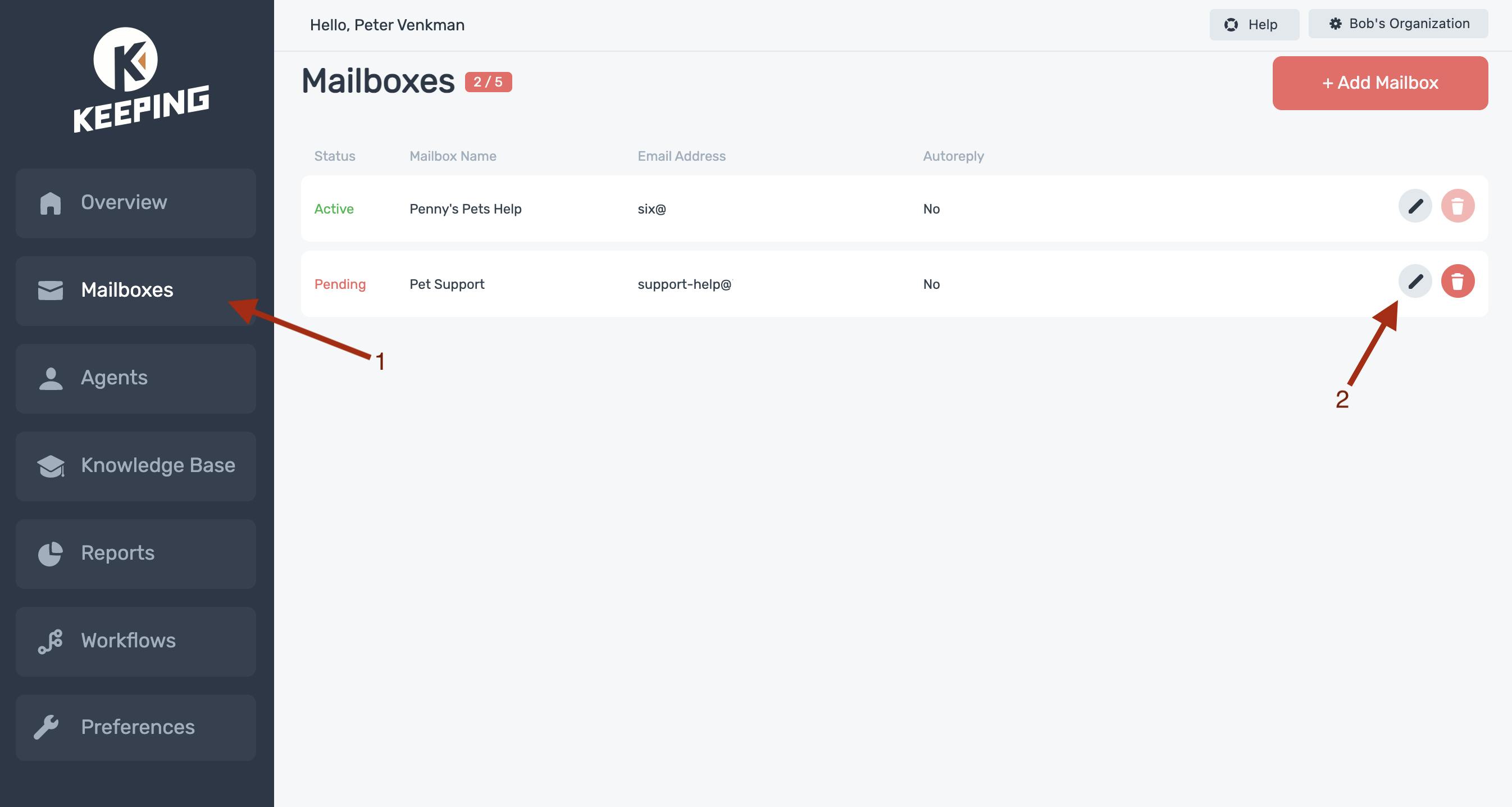Click the Help button
1512x807 pixels.
click(1254, 25)
